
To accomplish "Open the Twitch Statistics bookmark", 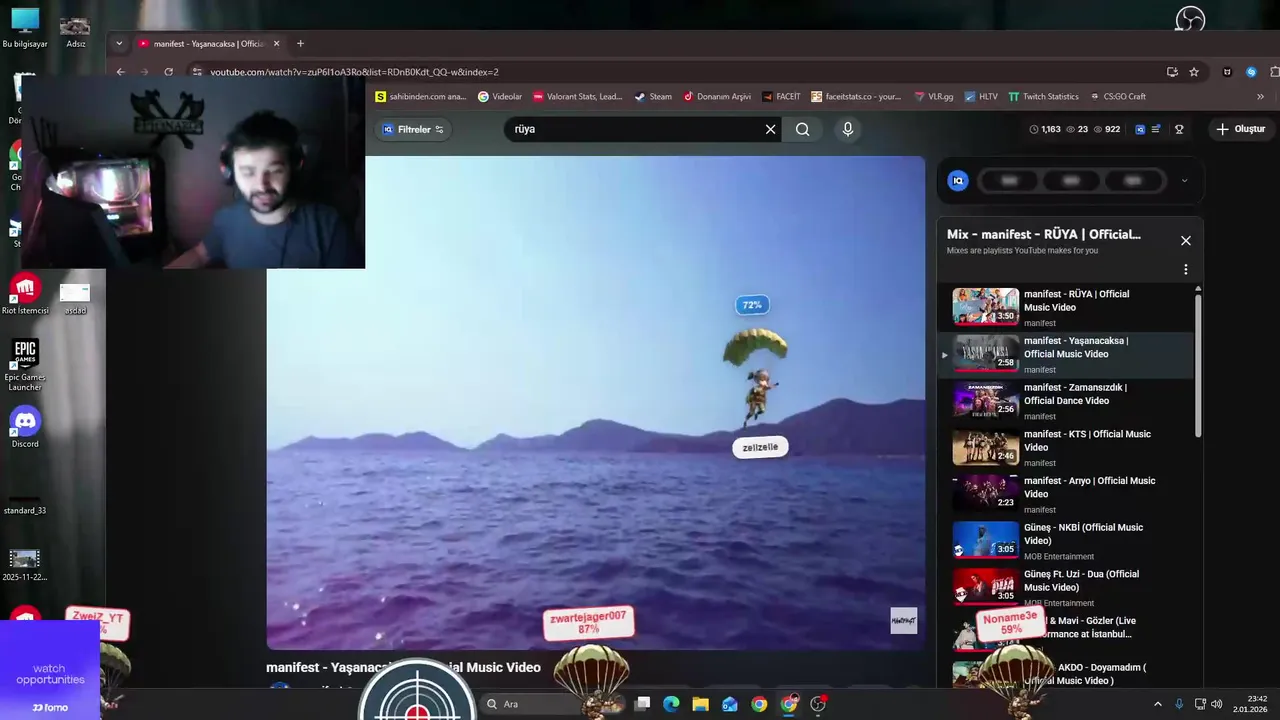I will (x=1043, y=97).
